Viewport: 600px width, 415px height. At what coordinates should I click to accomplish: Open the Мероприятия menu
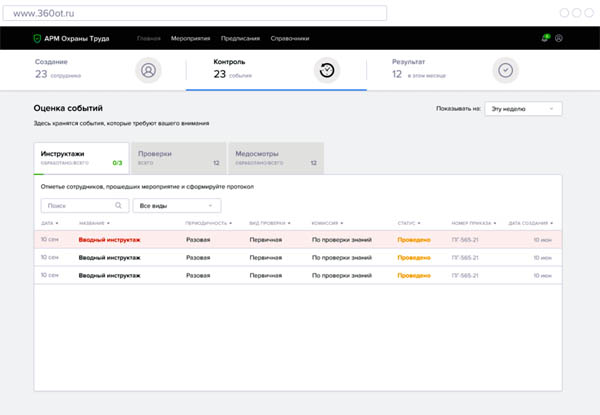190,38
